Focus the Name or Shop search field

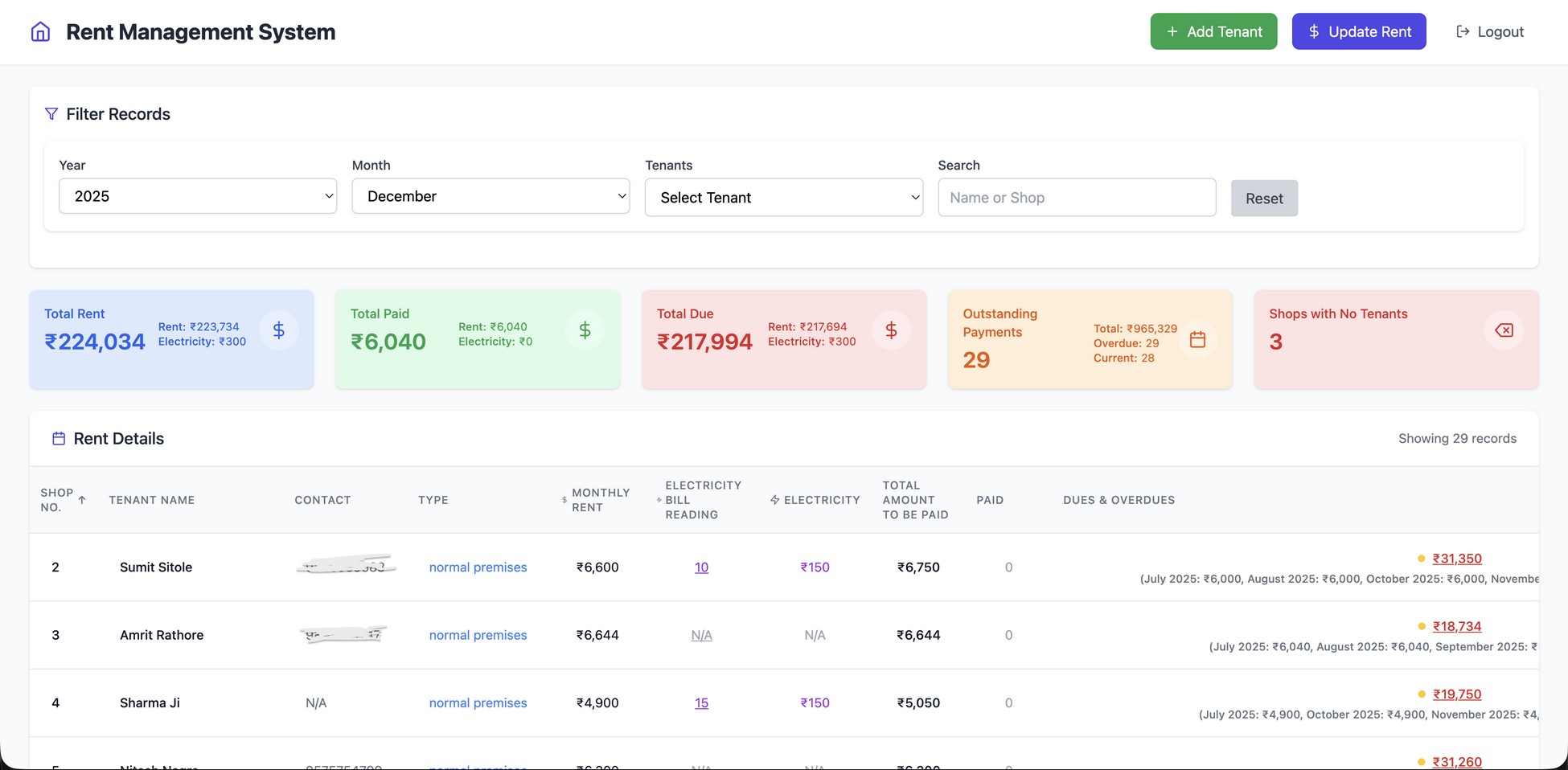coord(1077,198)
